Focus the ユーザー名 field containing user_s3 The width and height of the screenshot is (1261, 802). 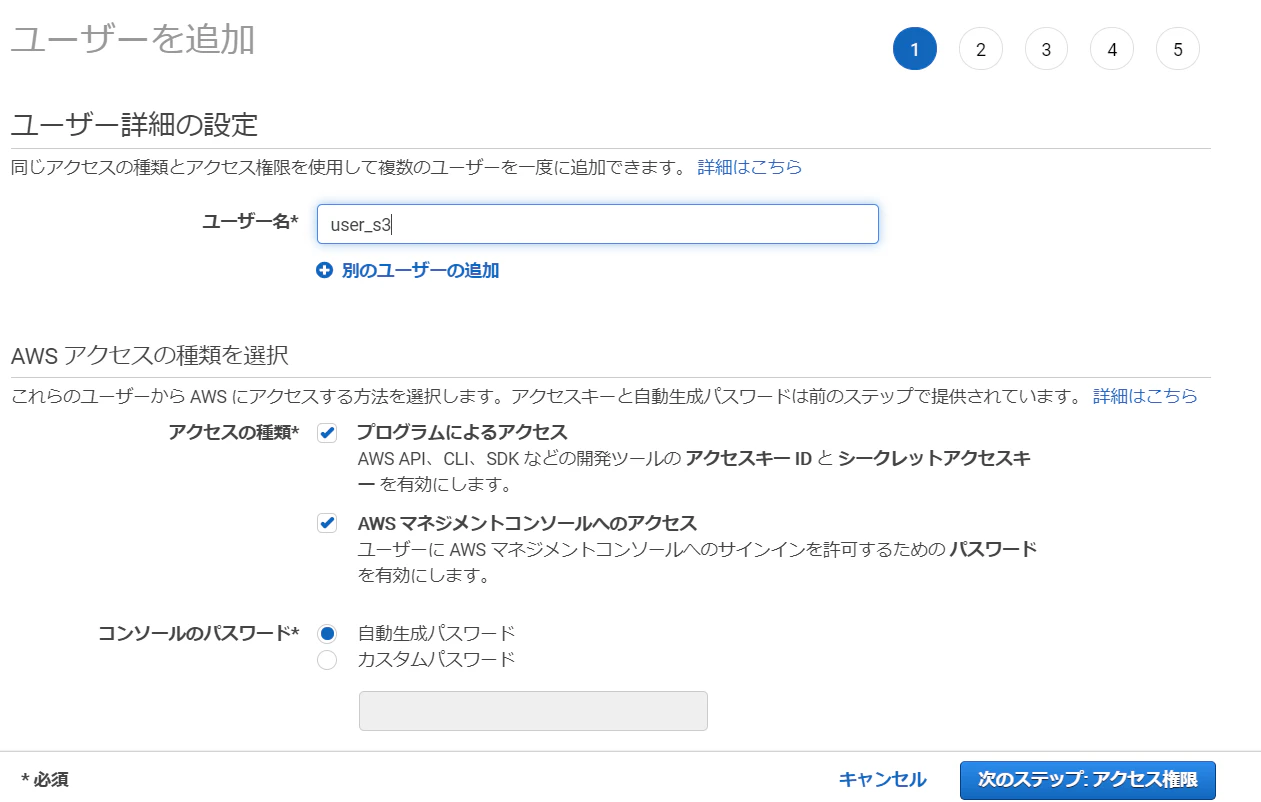click(598, 224)
